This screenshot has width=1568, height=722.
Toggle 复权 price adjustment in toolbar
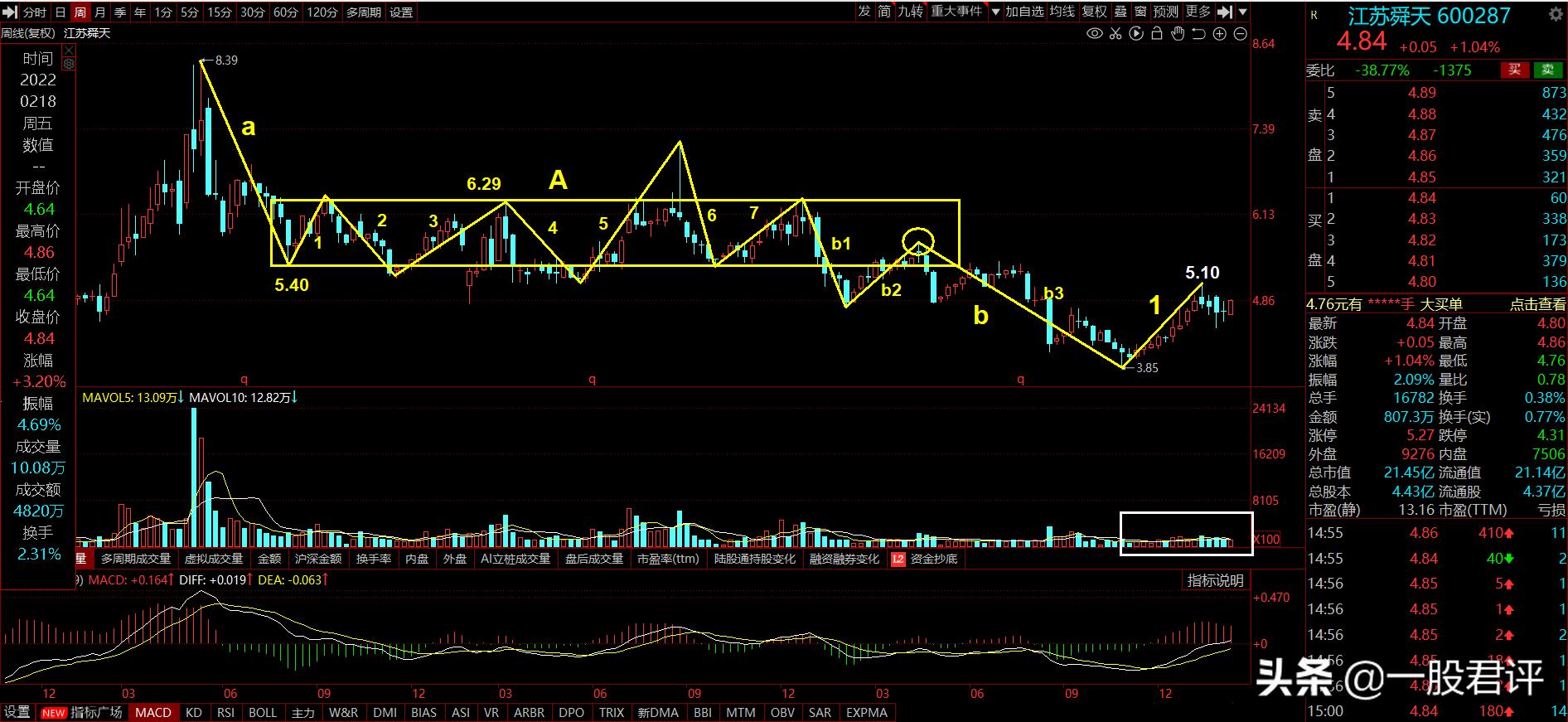point(1094,12)
